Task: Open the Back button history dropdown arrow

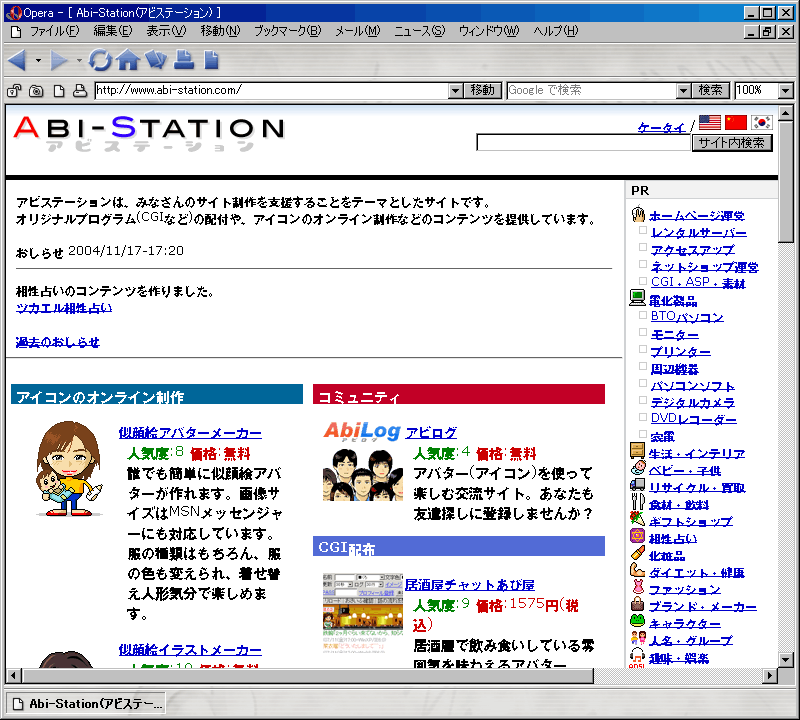Action: point(38,60)
